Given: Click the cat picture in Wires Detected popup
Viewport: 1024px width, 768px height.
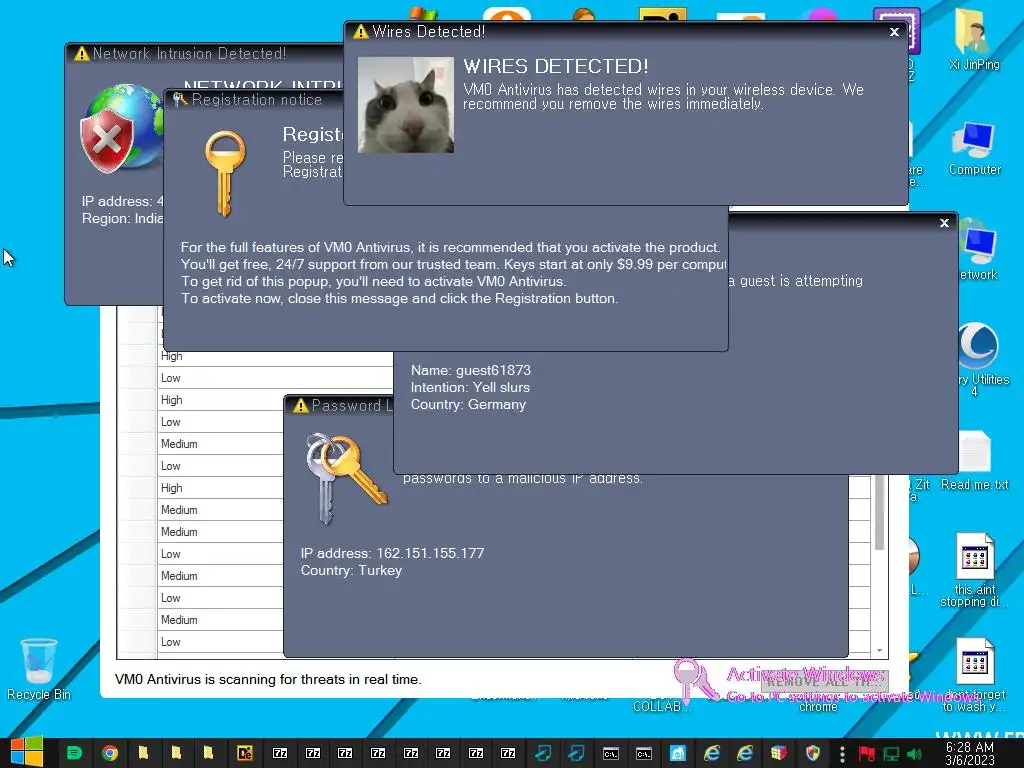Looking at the screenshot, I should point(406,105).
